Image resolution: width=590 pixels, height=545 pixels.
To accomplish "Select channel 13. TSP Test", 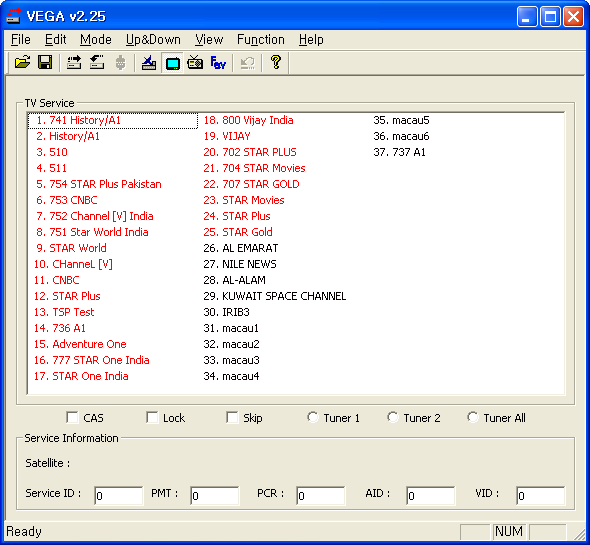I will [x=64, y=312].
